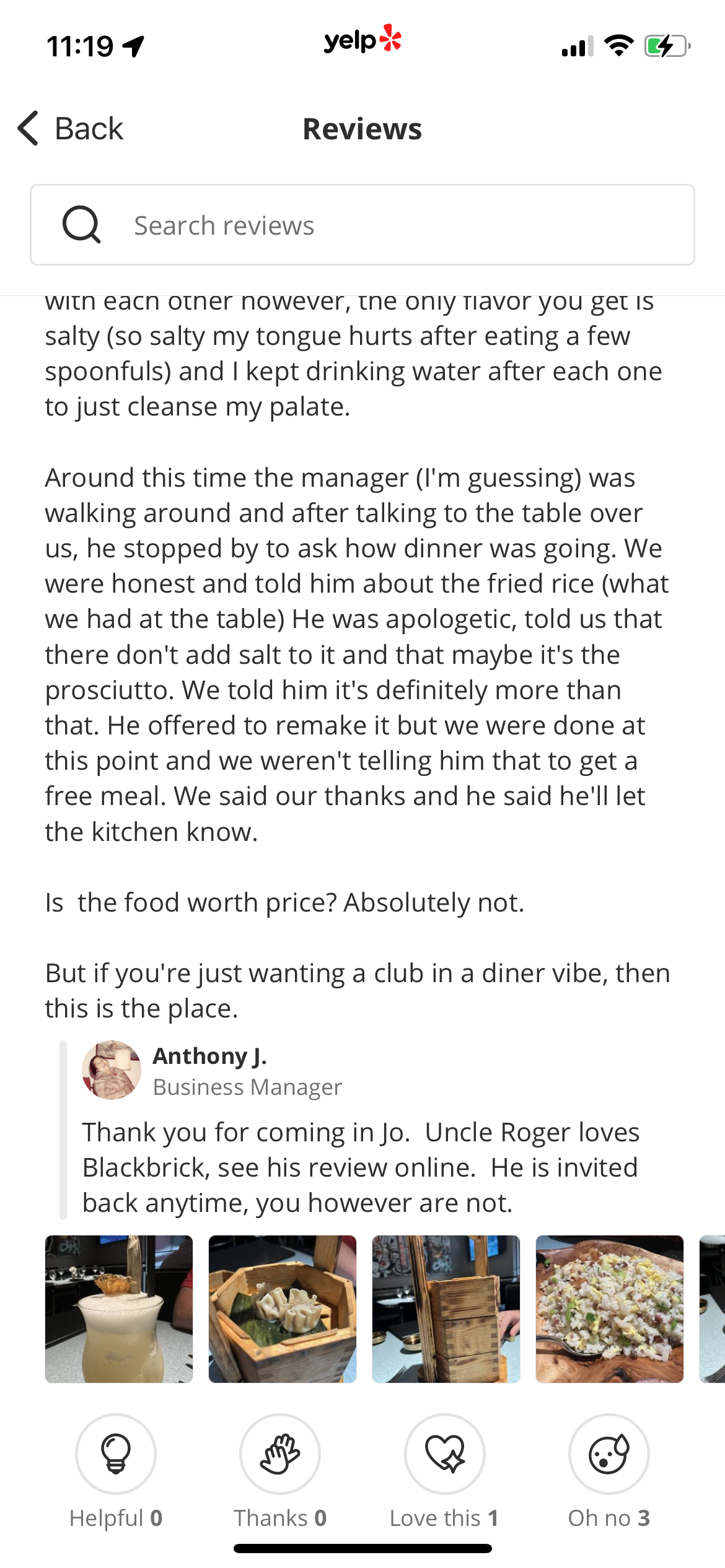725x1568 pixels.
Task: Tap the Love this heart icon
Action: pyautogui.click(x=445, y=1453)
